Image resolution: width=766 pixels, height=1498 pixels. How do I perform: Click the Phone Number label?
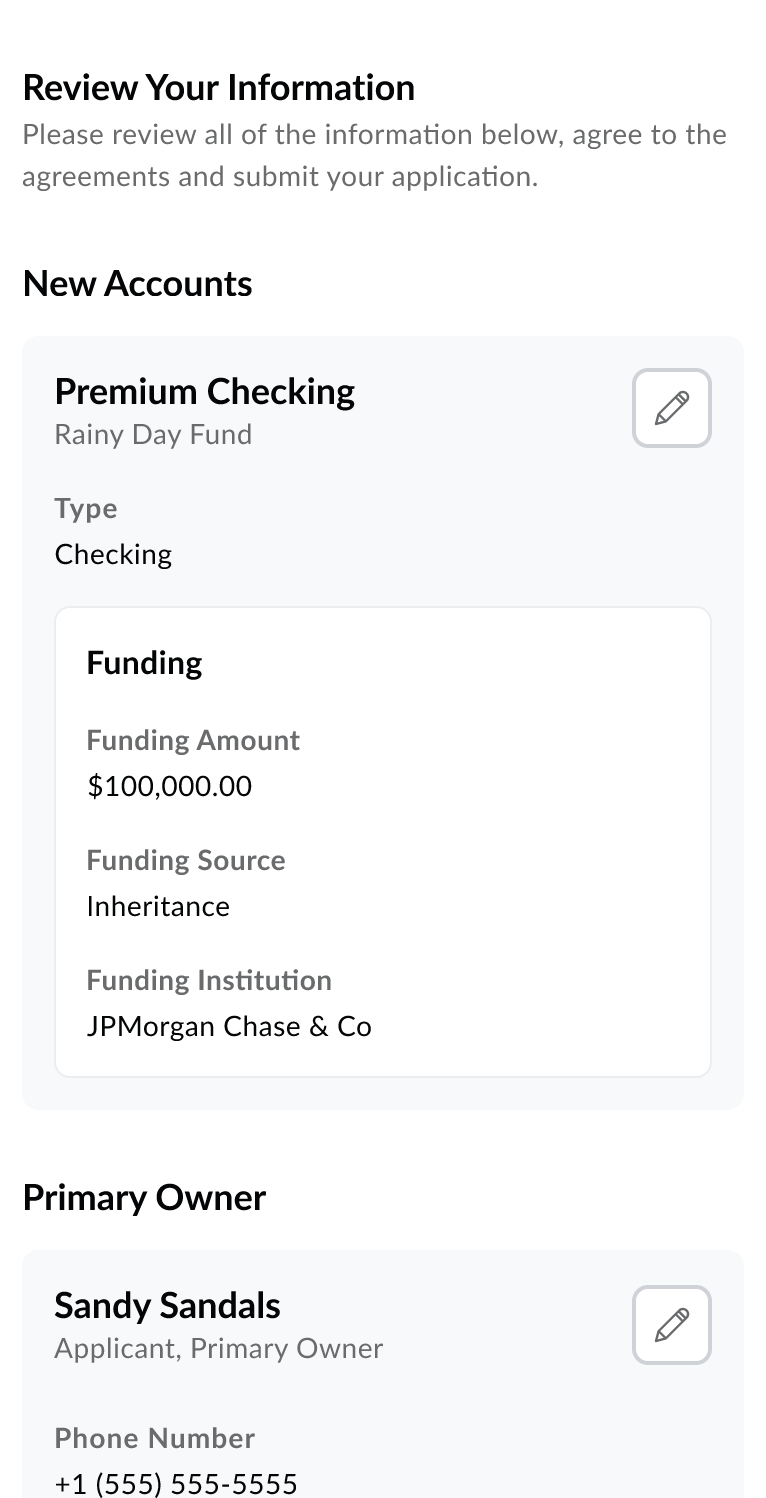[x=155, y=1438]
